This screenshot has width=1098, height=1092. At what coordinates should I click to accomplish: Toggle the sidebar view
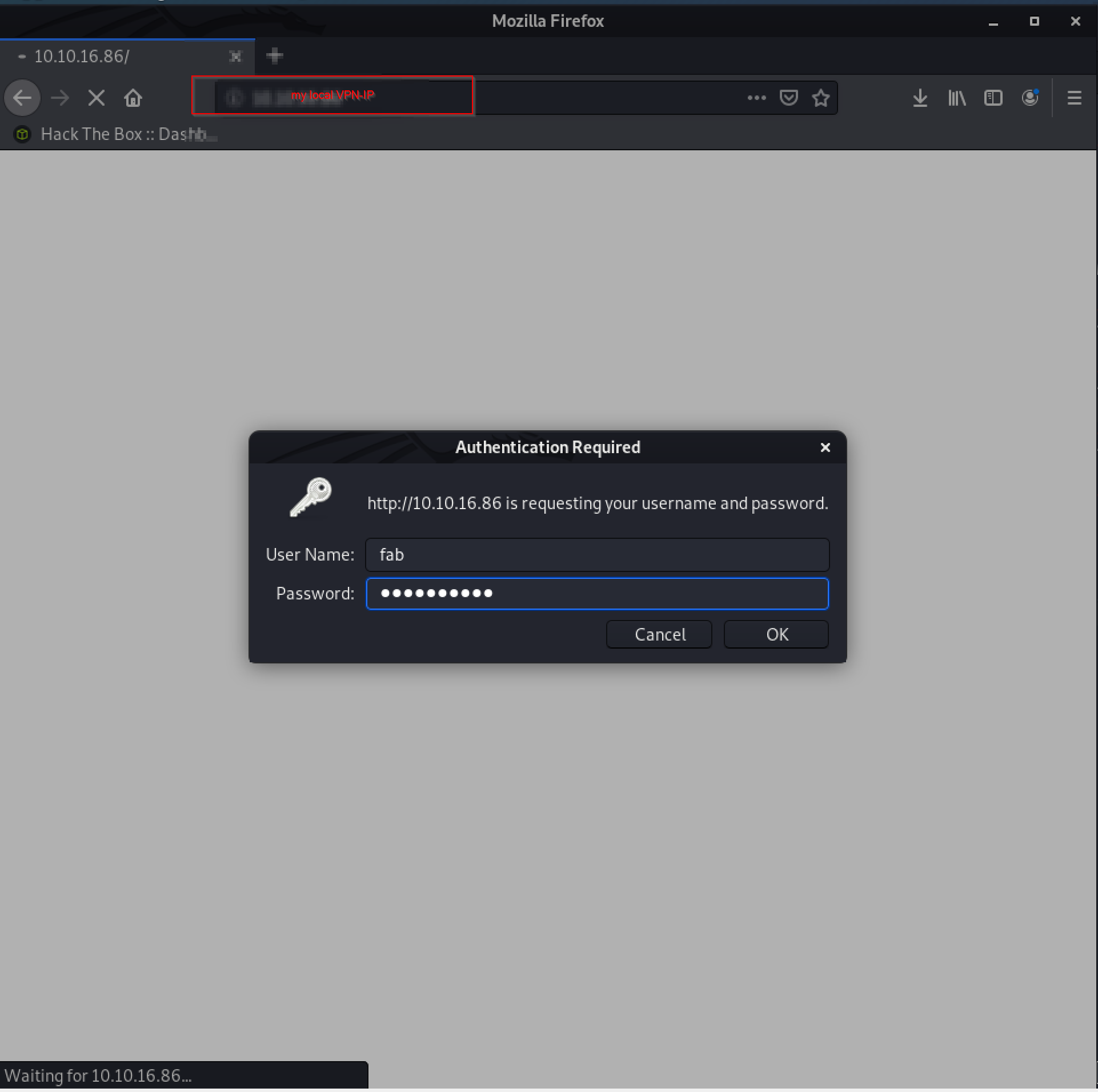click(x=993, y=98)
